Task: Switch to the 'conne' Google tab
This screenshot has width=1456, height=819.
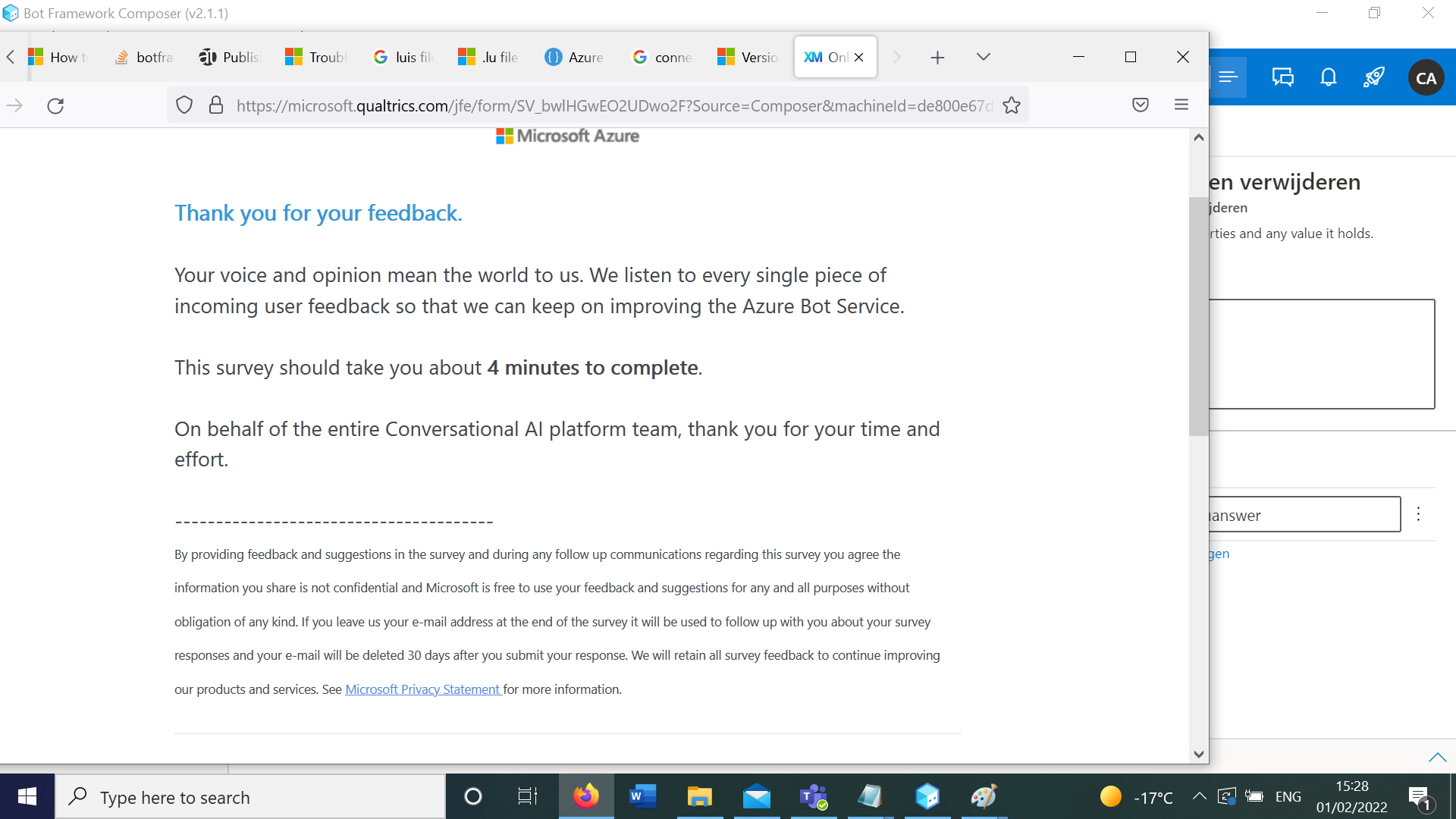Action: [x=662, y=58]
